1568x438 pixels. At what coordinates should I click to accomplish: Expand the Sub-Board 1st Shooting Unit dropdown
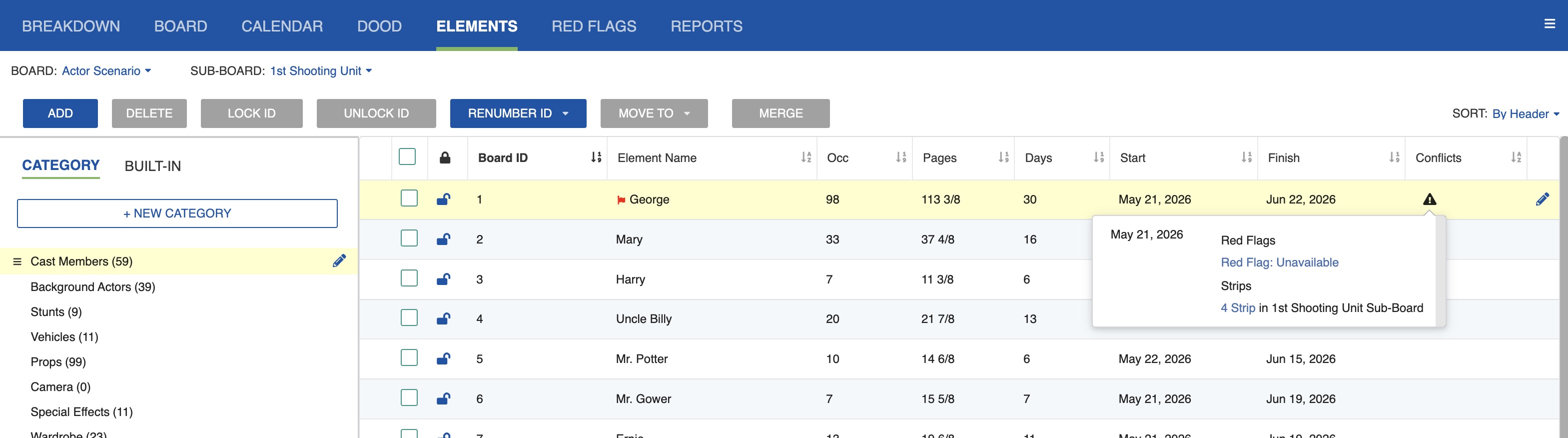coord(320,71)
